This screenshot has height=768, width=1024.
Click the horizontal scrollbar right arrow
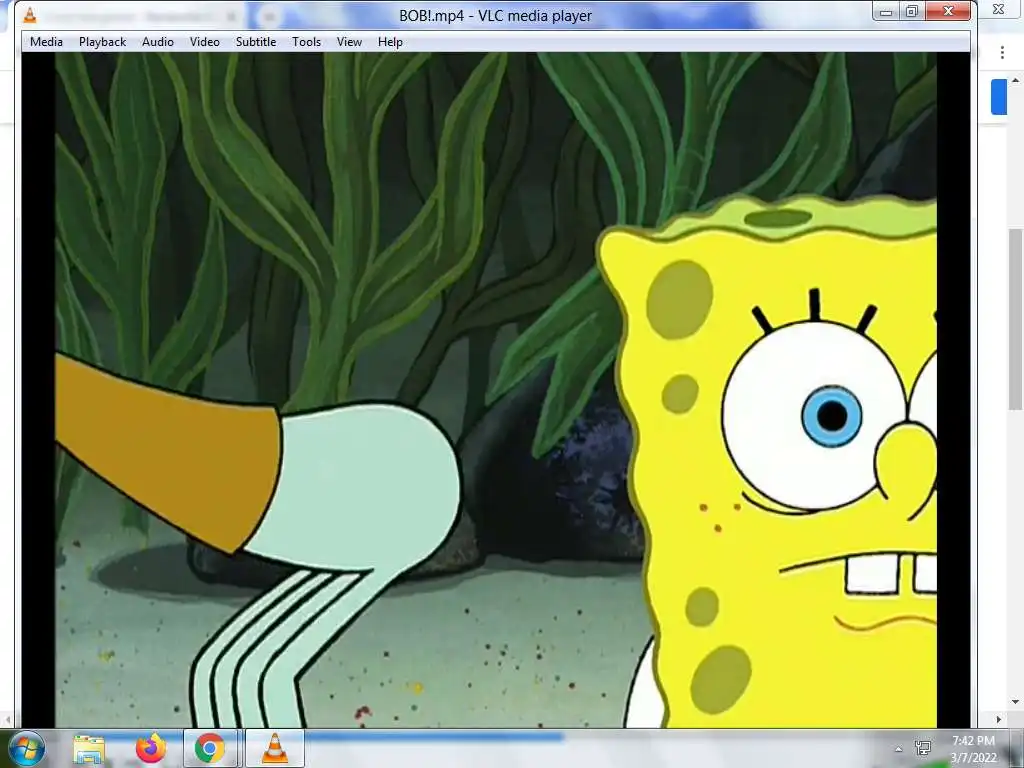999,720
